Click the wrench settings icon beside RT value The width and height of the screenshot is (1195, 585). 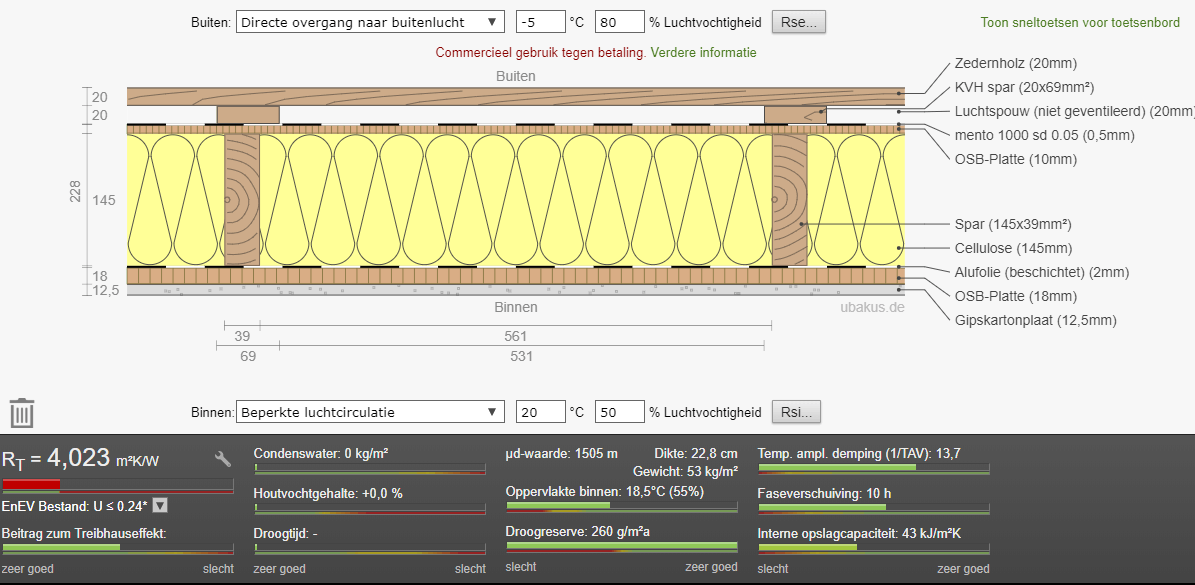point(223,459)
